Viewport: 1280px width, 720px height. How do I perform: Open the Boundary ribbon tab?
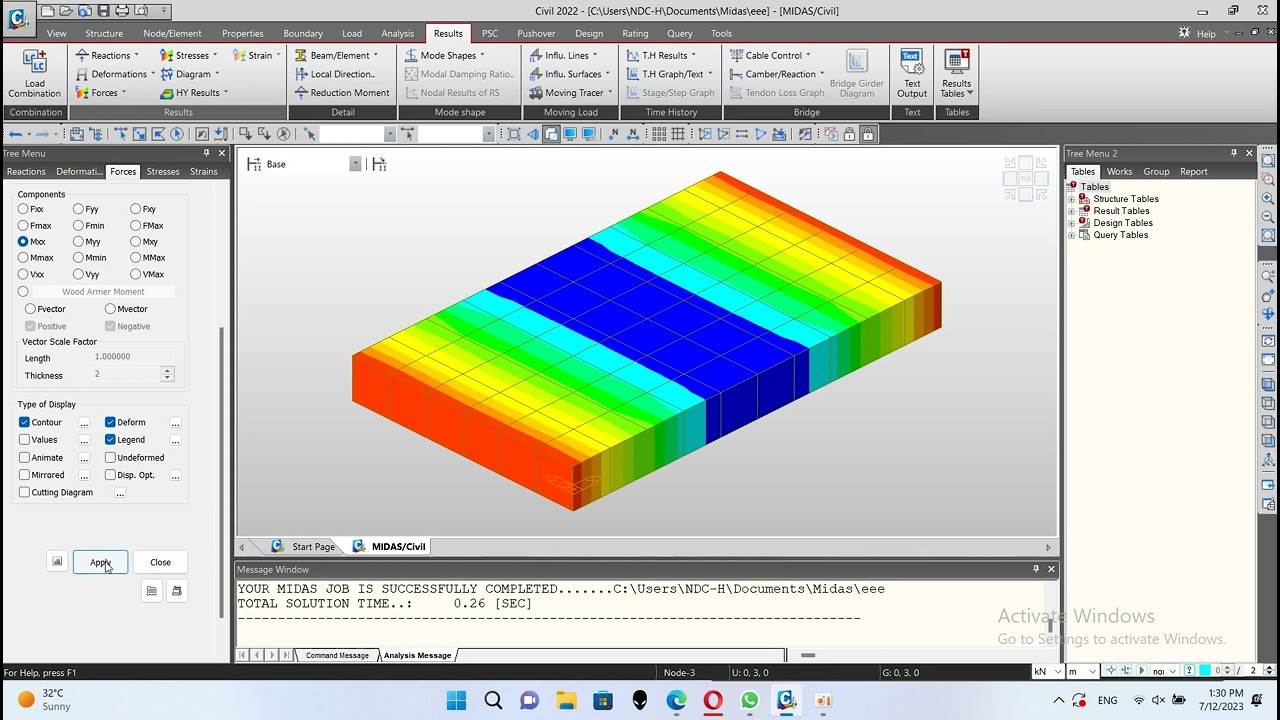[303, 33]
